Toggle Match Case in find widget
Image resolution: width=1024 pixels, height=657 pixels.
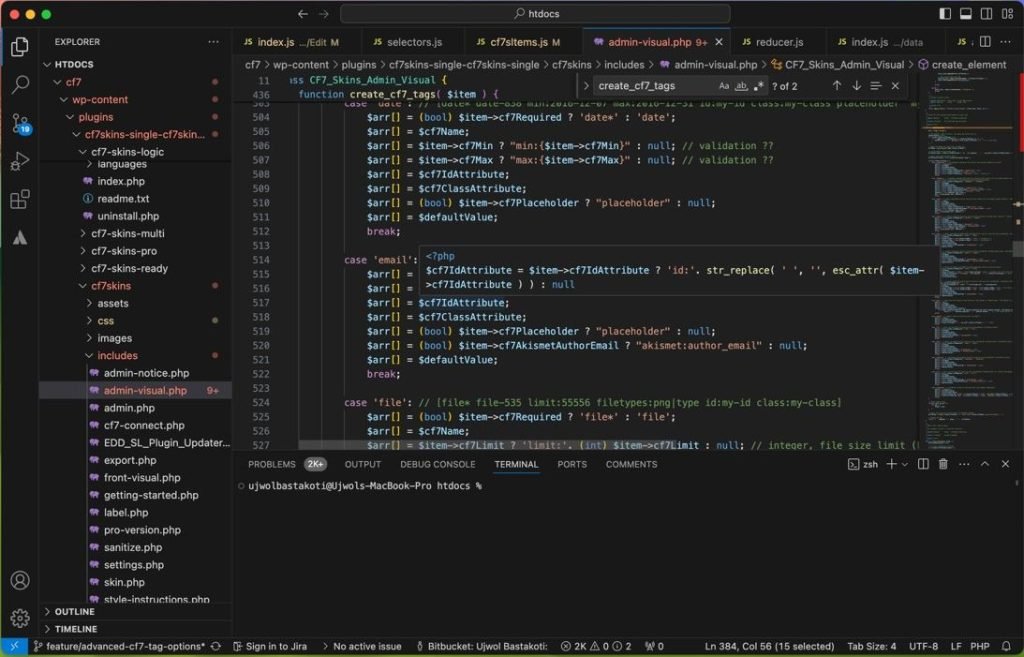724,86
